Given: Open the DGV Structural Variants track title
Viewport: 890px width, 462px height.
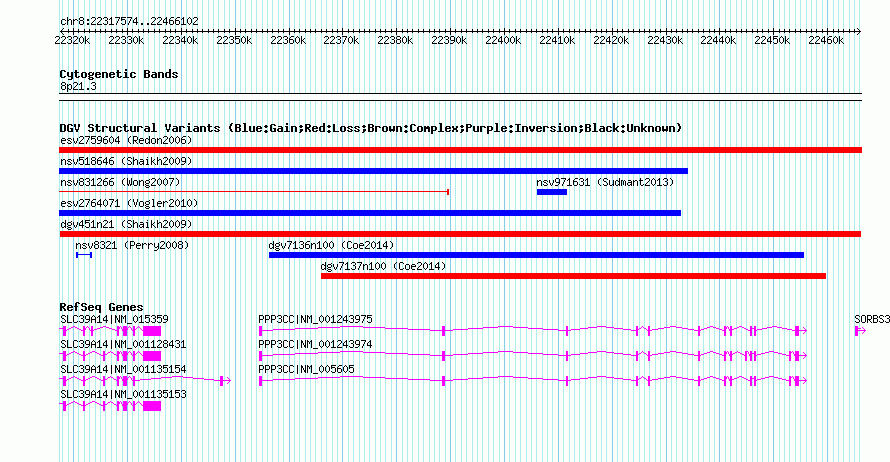Looking at the screenshot, I should pyautogui.click(x=370, y=128).
